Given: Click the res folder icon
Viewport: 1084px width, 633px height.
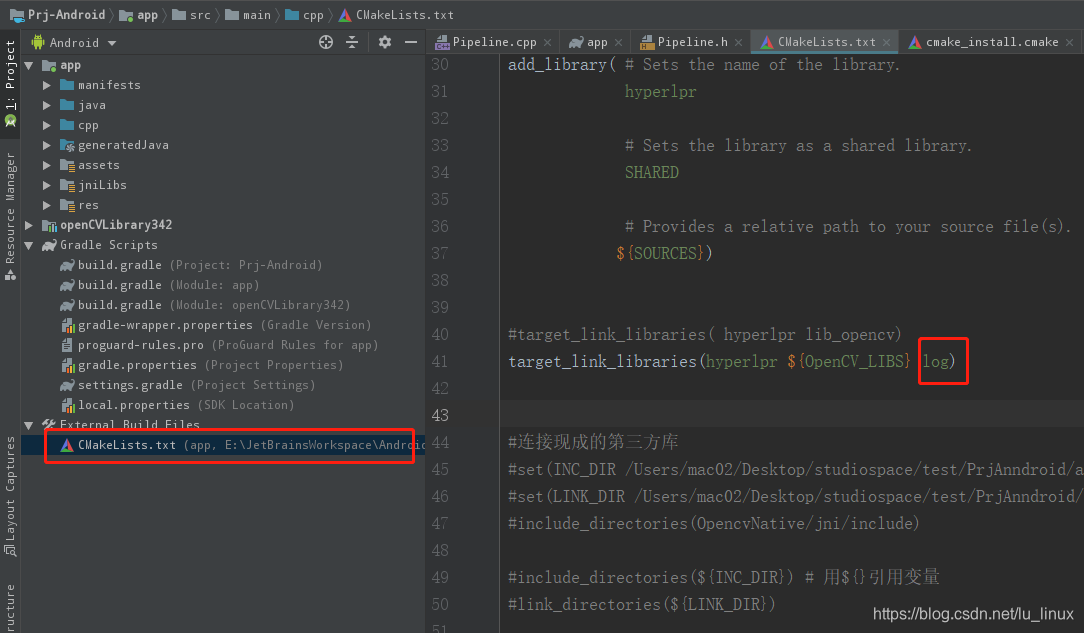Looking at the screenshot, I should click(x=67, y=205).
